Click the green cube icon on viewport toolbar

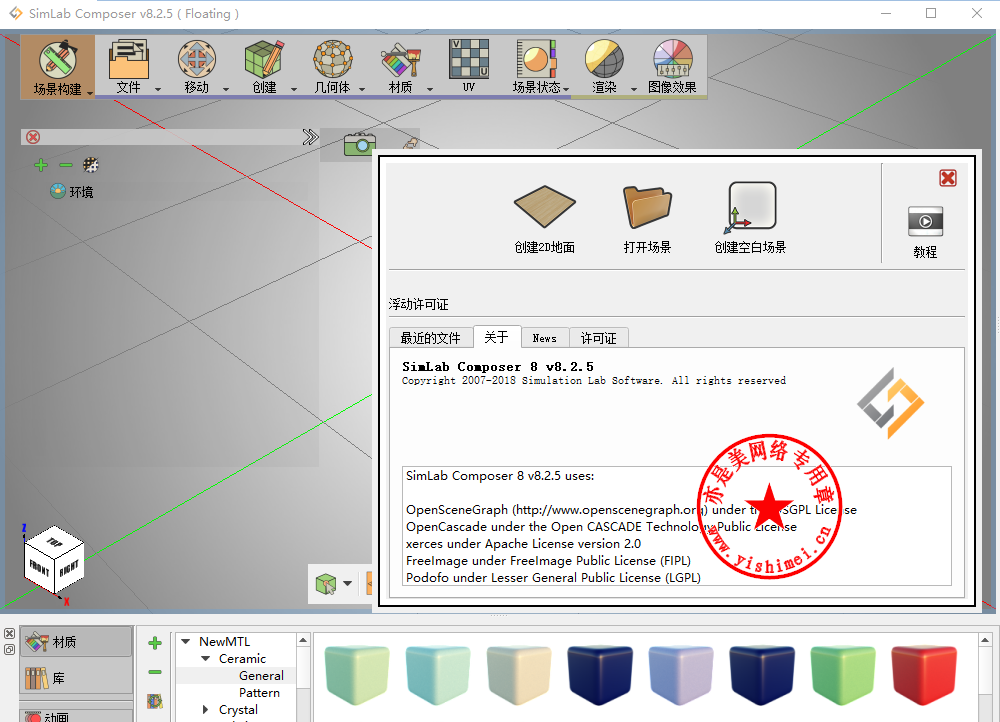pos(326,583)
